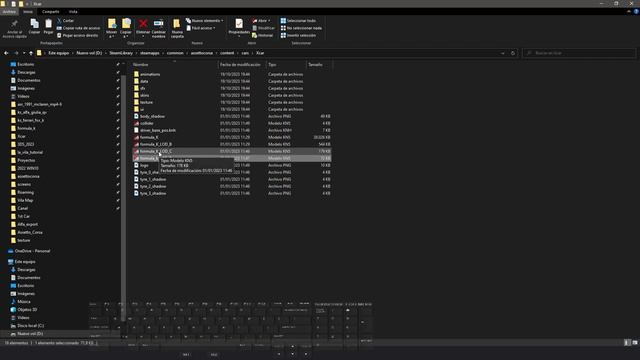640x360 pixels.
Task: Click Modificar in the Abrir group
Action: [x=263, y=28]
